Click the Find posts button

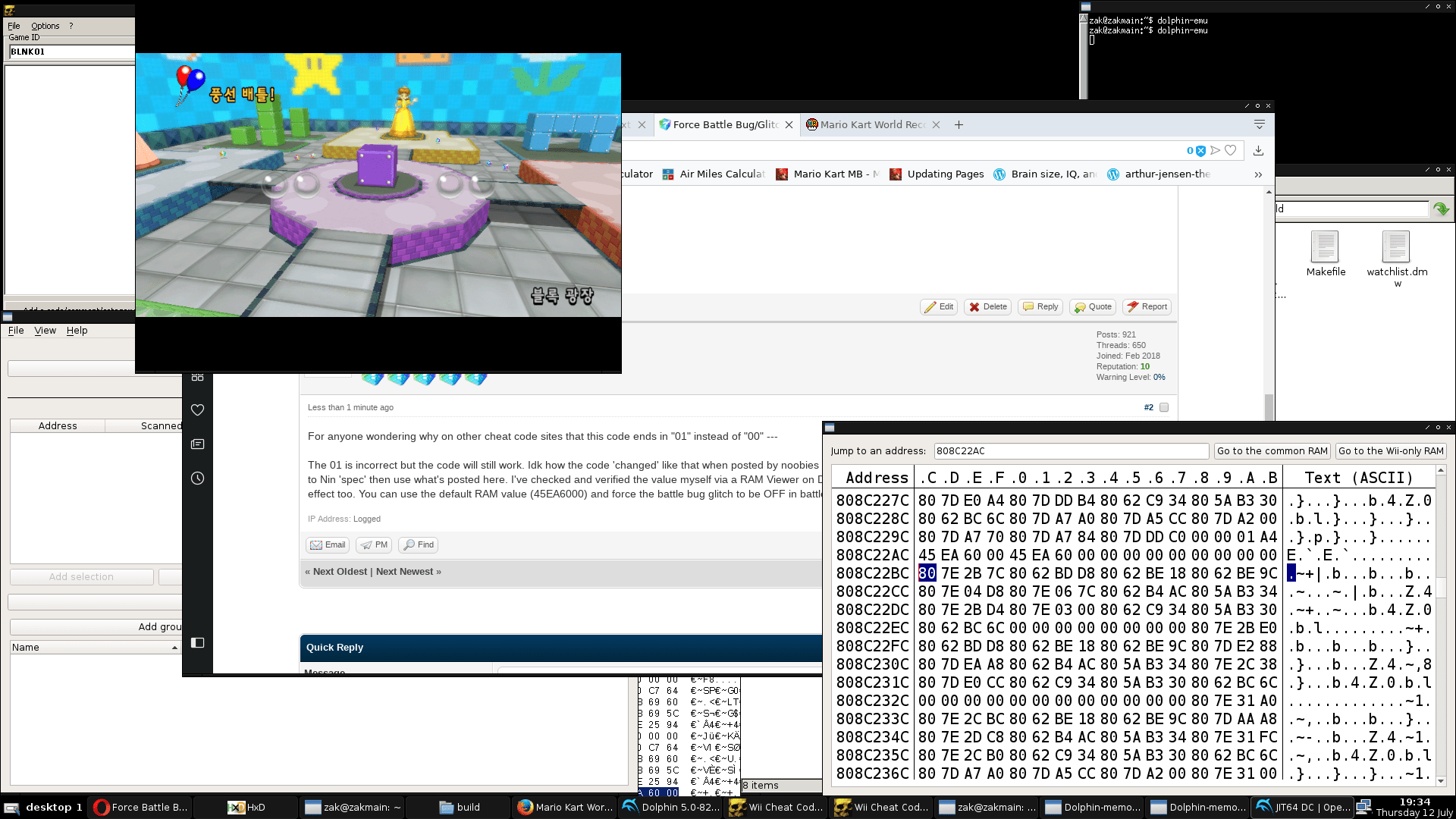click(418, 545)
